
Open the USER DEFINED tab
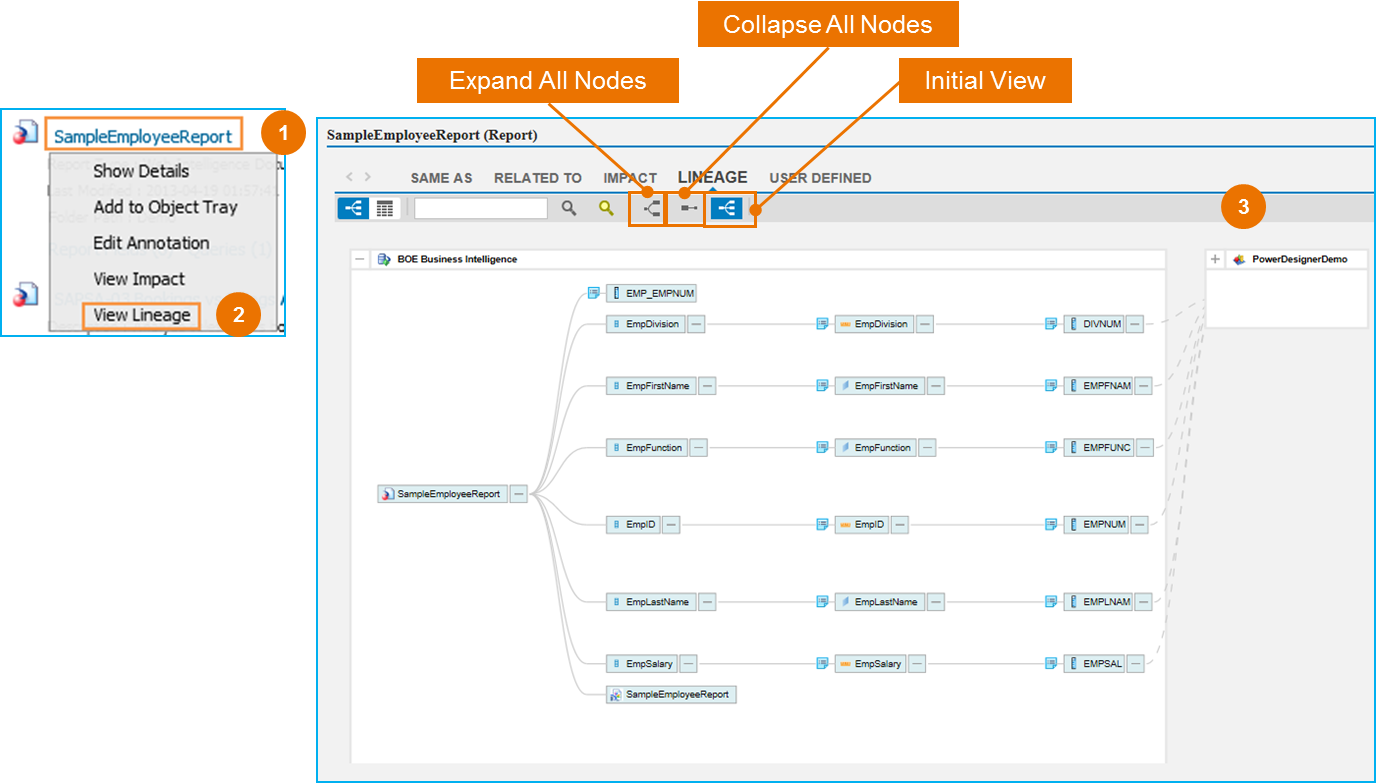point(820,178)
